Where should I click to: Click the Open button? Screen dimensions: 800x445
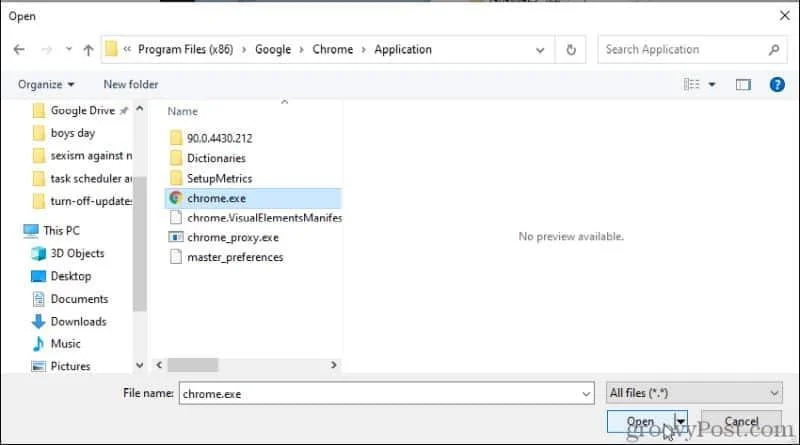pyautogui.click(x=640, y=422)
